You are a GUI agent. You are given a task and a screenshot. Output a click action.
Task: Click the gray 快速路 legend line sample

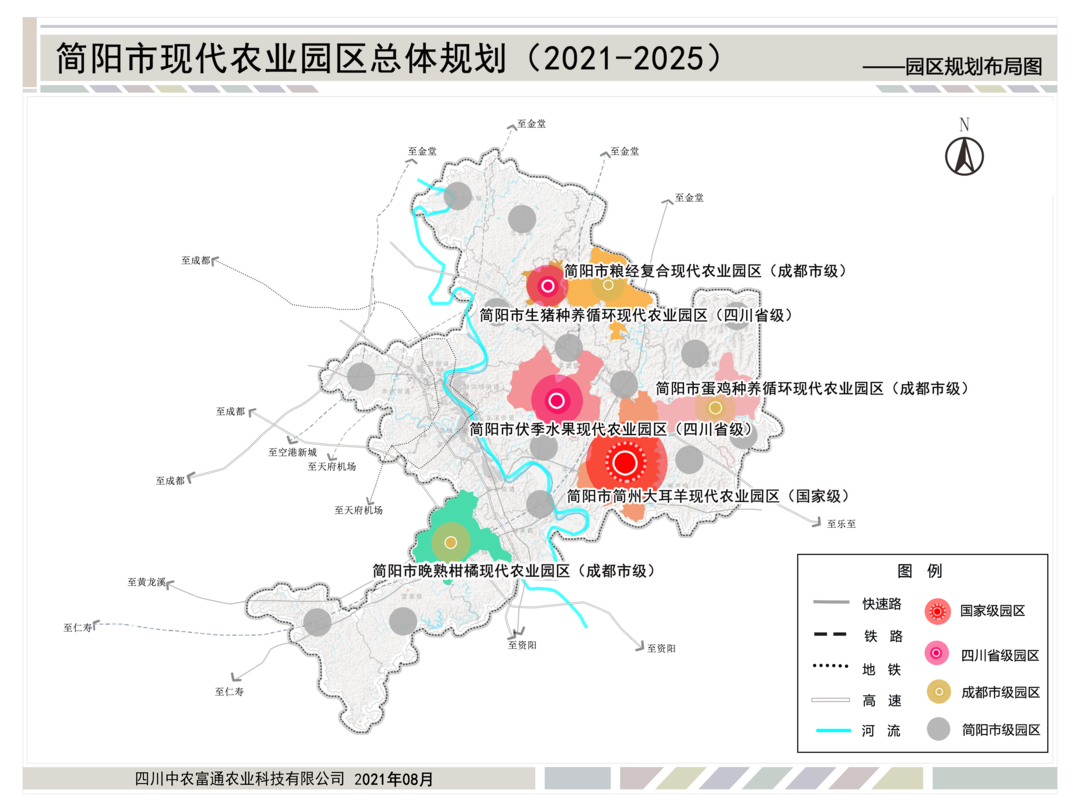(x=831, y=603)
